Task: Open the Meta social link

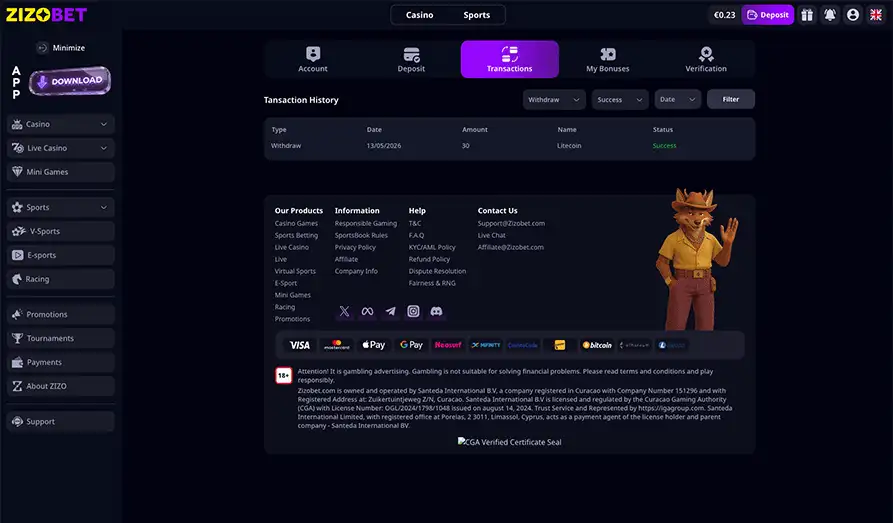Action: pos(367,311)
